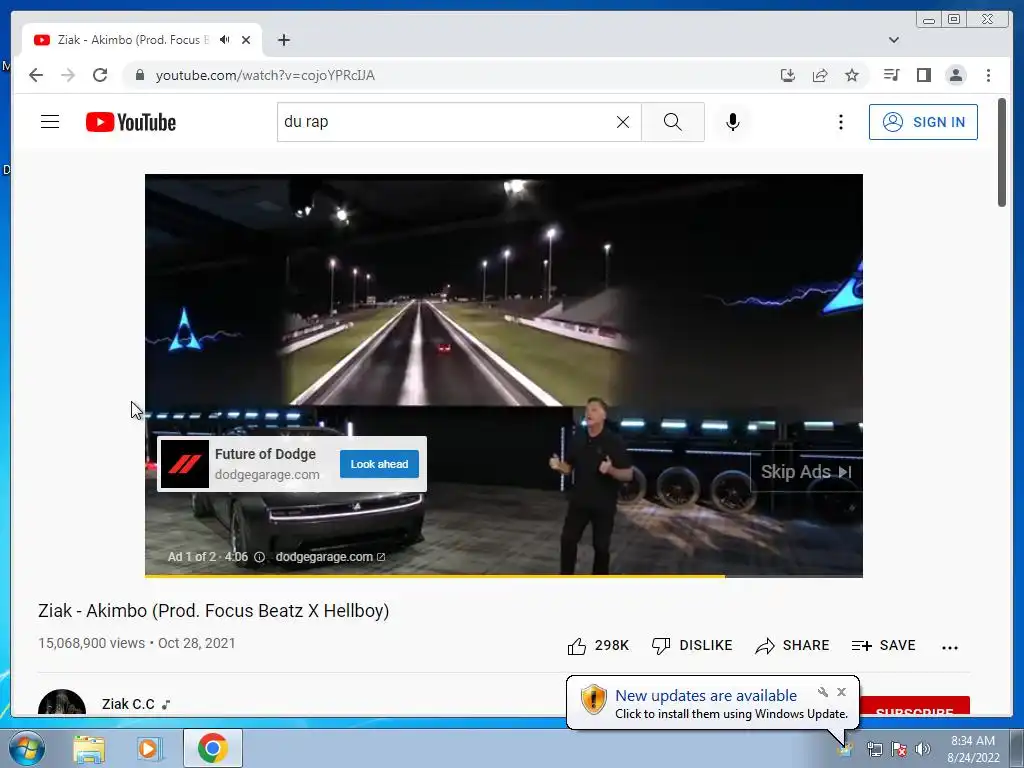
Task: Start voice search with the microphone
Action: pyautogui.click(x=733, y=122)
